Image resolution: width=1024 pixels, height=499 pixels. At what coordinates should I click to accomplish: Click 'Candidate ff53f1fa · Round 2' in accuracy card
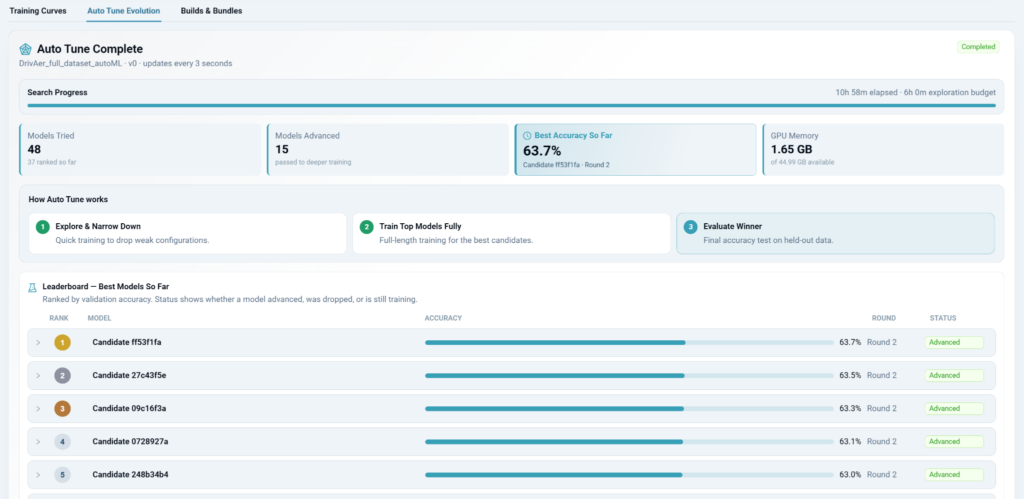point(566,165)
